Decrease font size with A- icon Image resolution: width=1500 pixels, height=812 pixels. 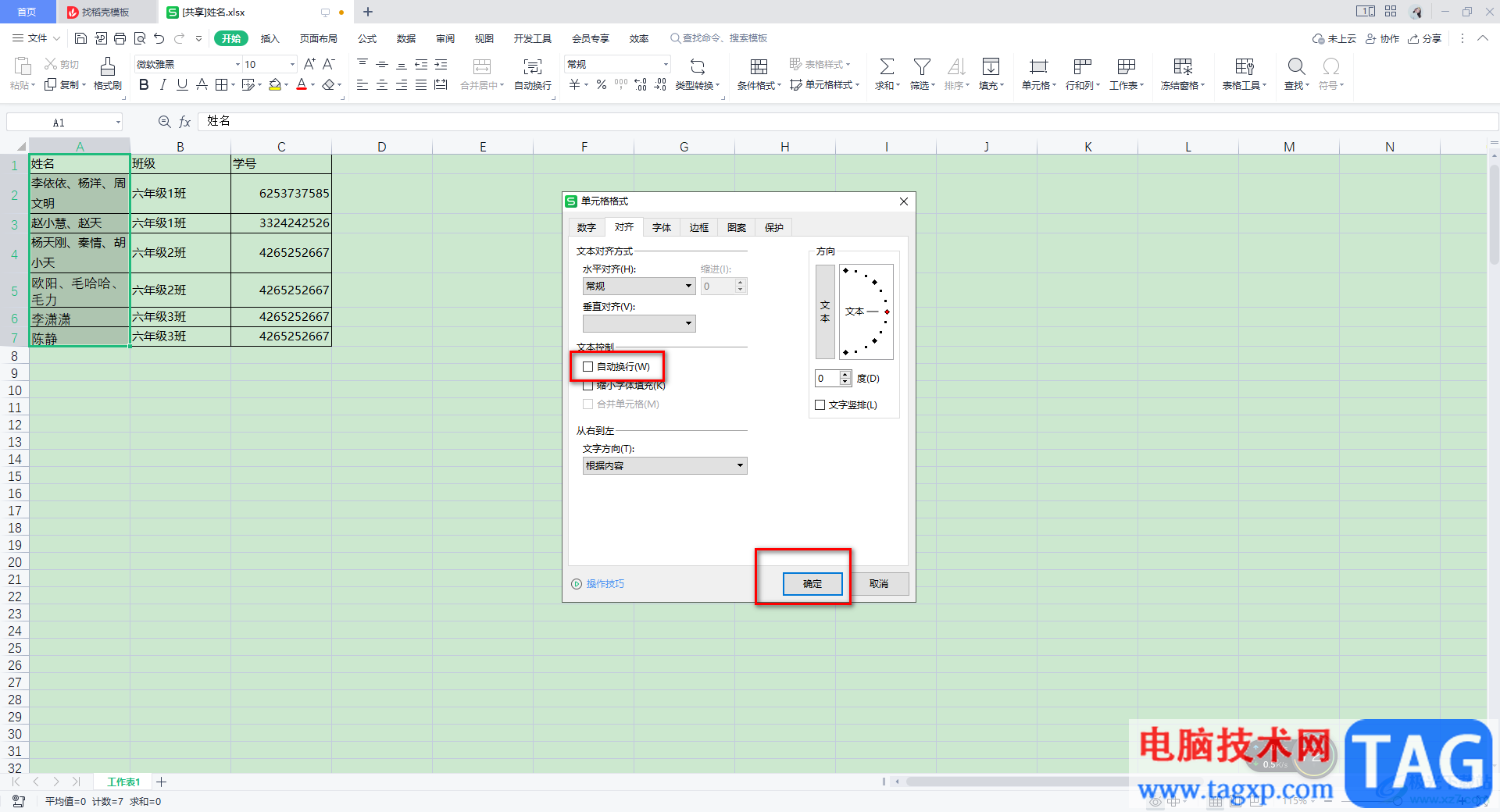pos(329,64)
